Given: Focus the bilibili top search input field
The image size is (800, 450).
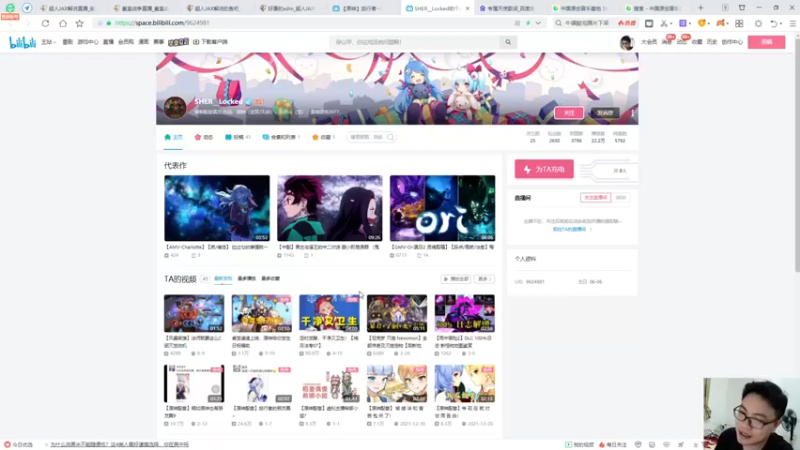Looking at the screenshot, I should [415, 42].
